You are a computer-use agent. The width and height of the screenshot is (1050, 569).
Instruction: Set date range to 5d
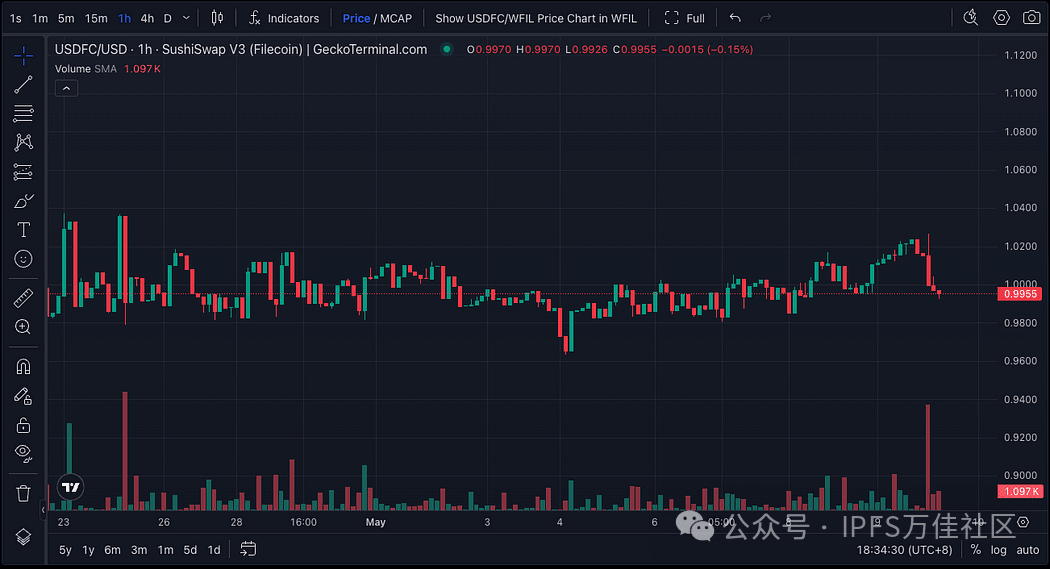tap(190, 550)
